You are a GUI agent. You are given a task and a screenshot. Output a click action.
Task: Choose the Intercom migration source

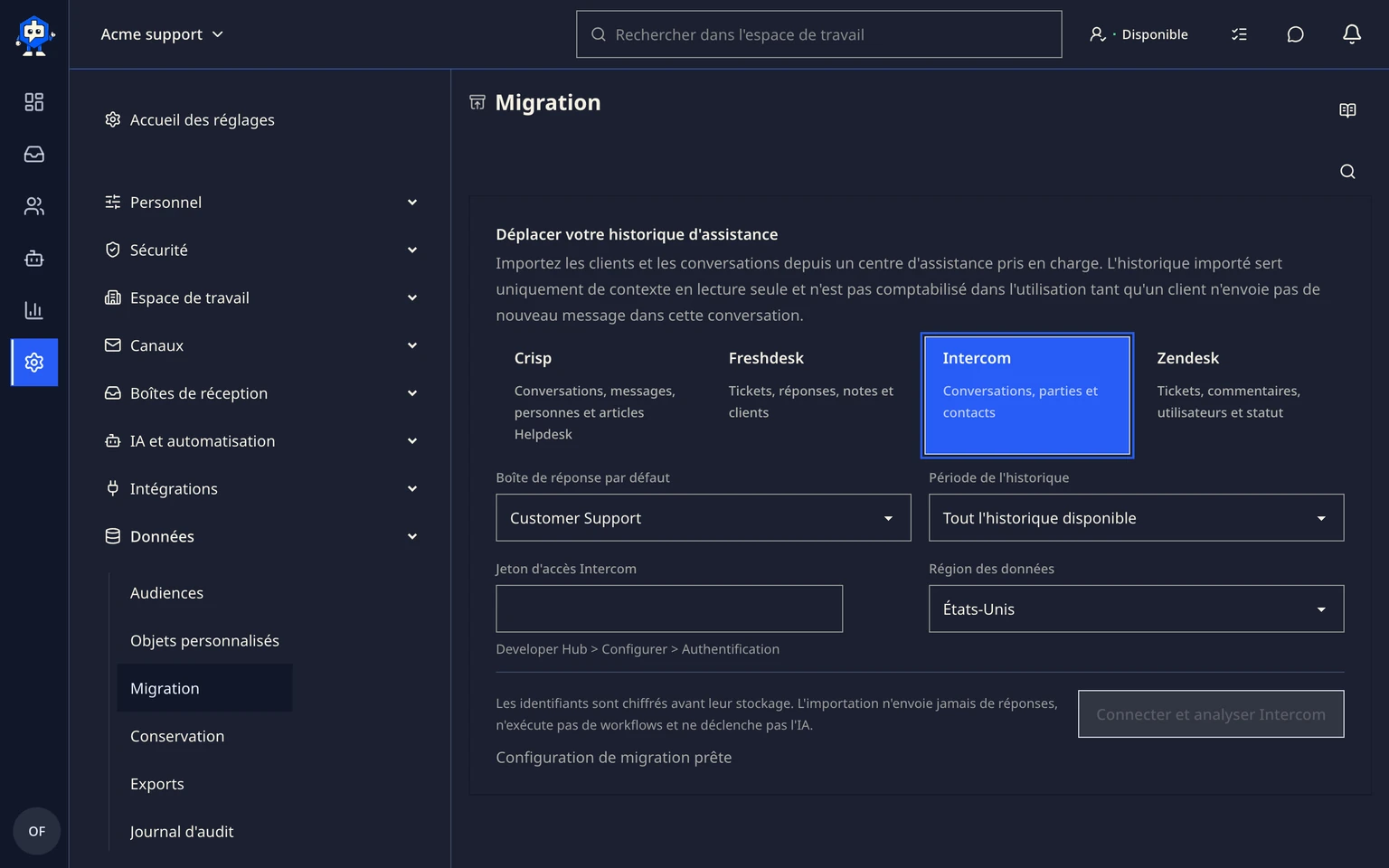point(1027,395)
